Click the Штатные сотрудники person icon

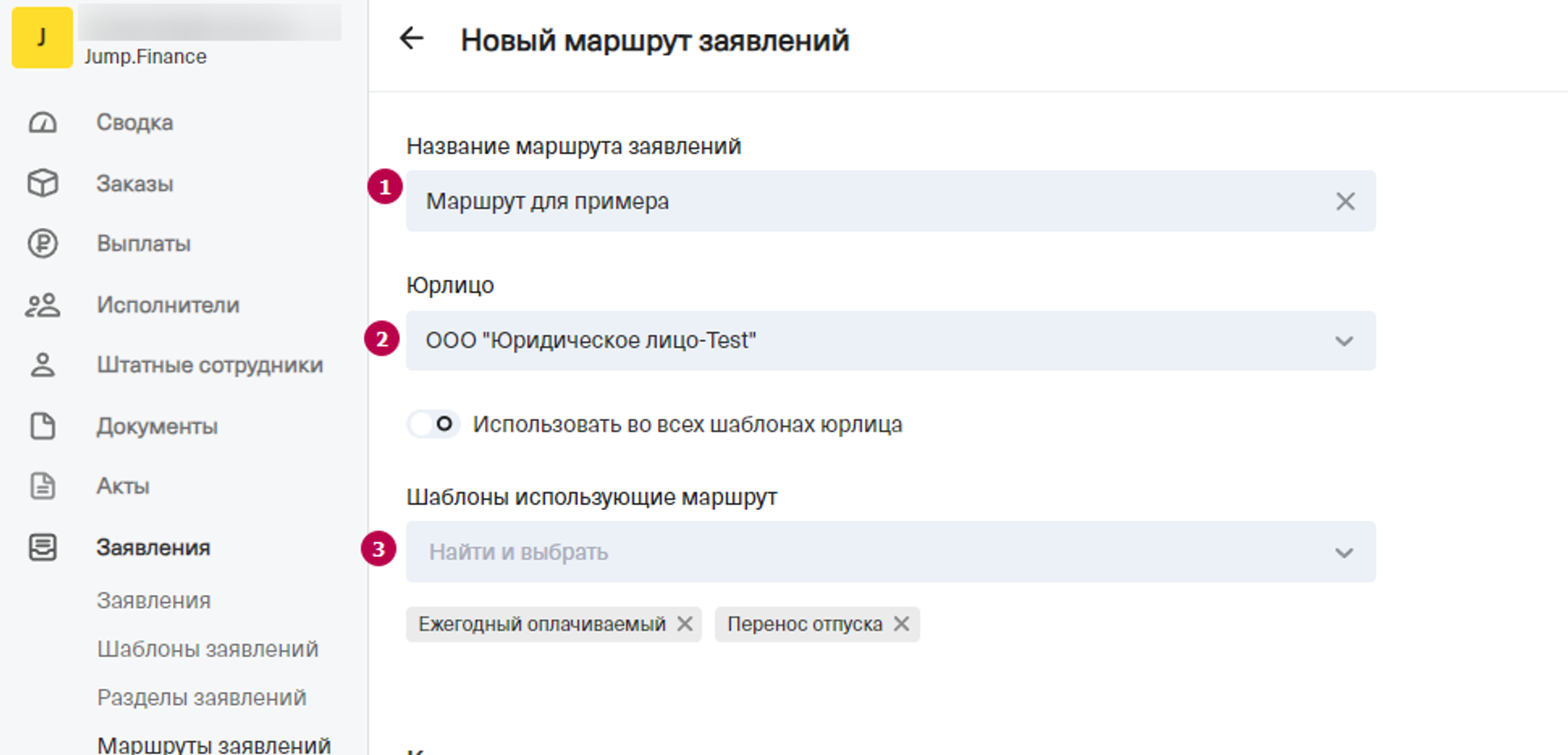click(x=43, y=365)
